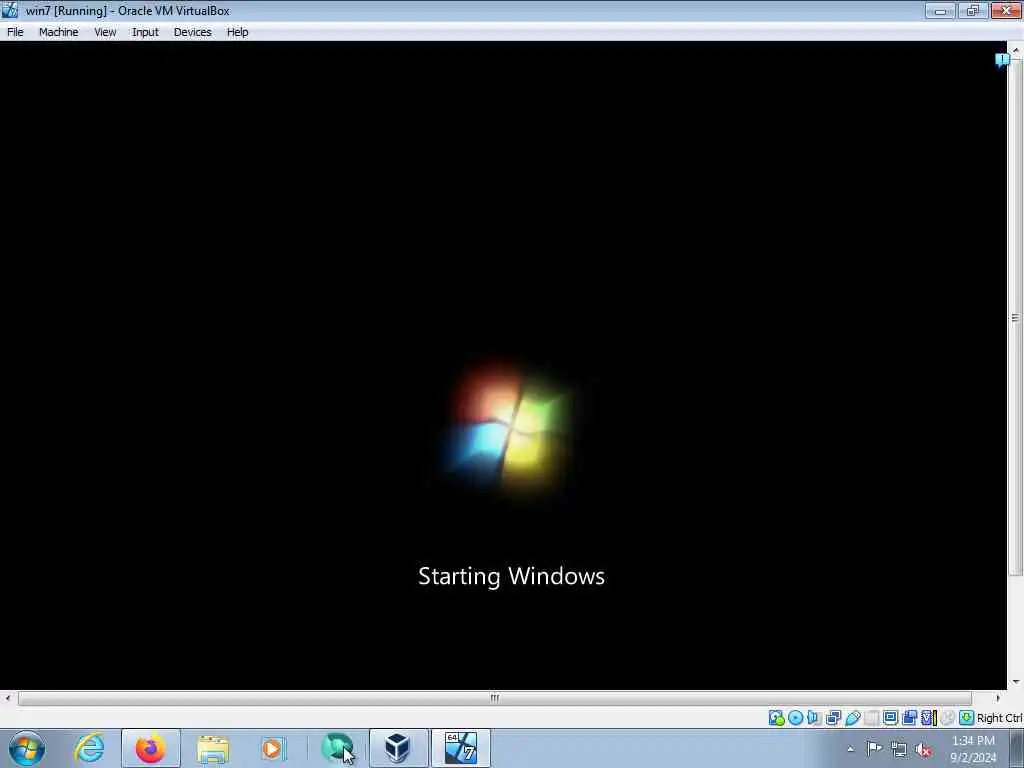Screen dimensions: 1024x768
Task: Open the Windows Start menu orb
Action: 27,748
